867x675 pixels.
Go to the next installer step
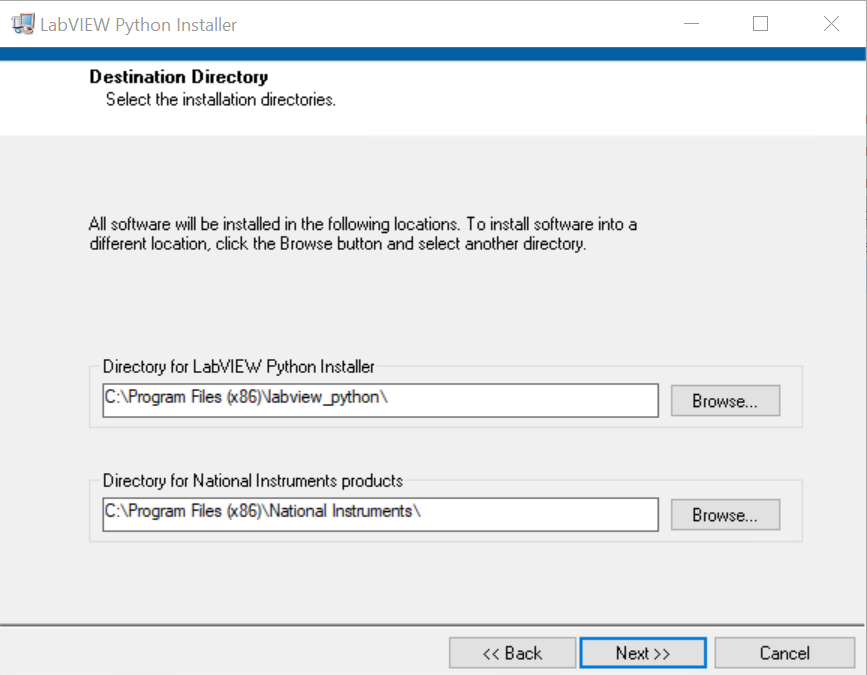[643, 653]
